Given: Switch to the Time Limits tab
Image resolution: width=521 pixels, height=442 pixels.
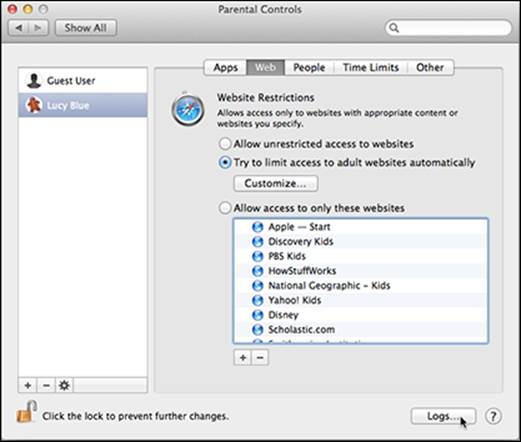Looking at the screenshot, I should 371,67.
